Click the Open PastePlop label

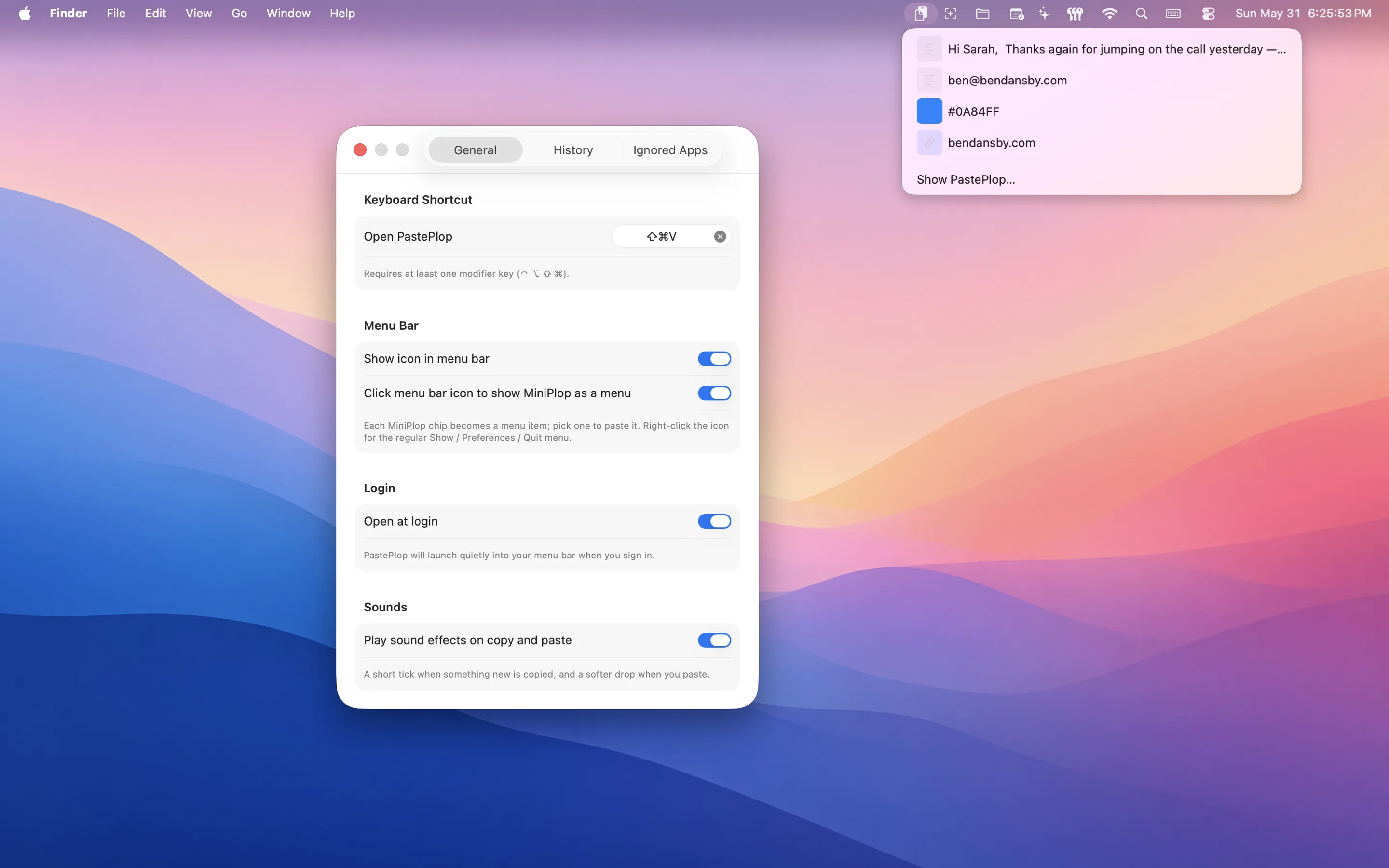click(408, 236)
